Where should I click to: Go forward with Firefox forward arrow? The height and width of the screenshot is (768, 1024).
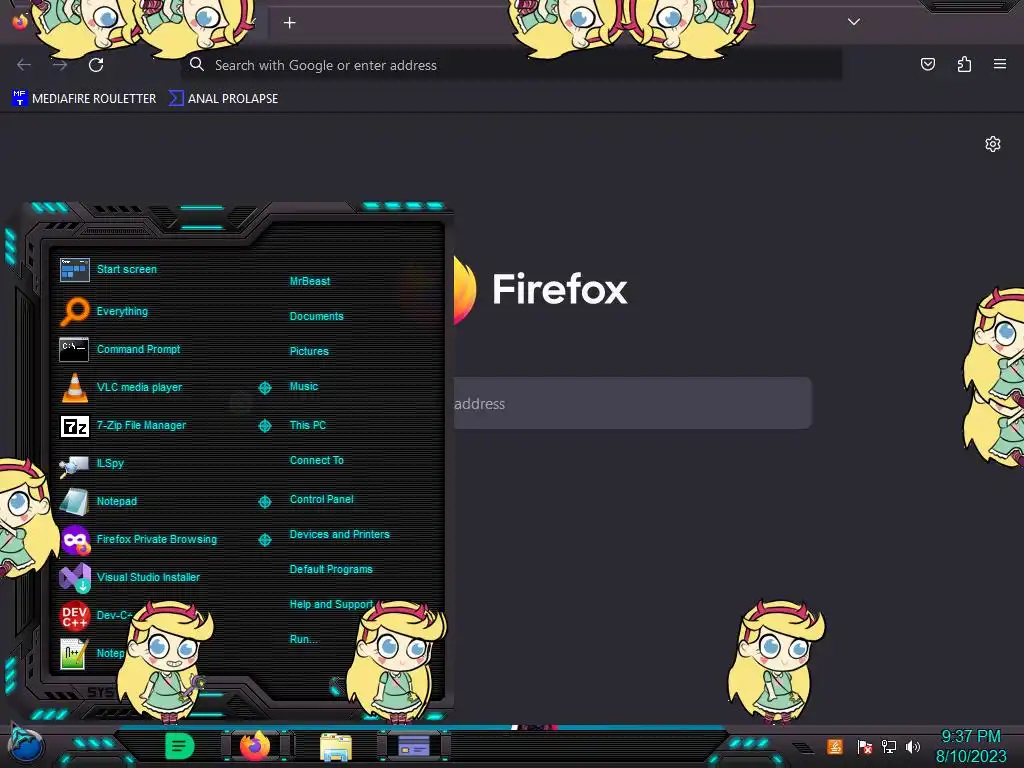tap(60, 65)
